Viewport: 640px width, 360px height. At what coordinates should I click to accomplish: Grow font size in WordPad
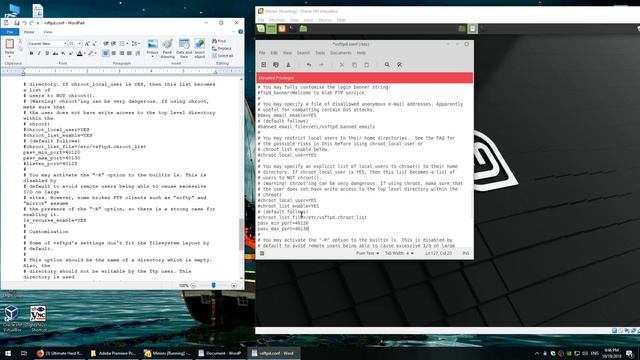pyautogui.click(x=87, y=44)
